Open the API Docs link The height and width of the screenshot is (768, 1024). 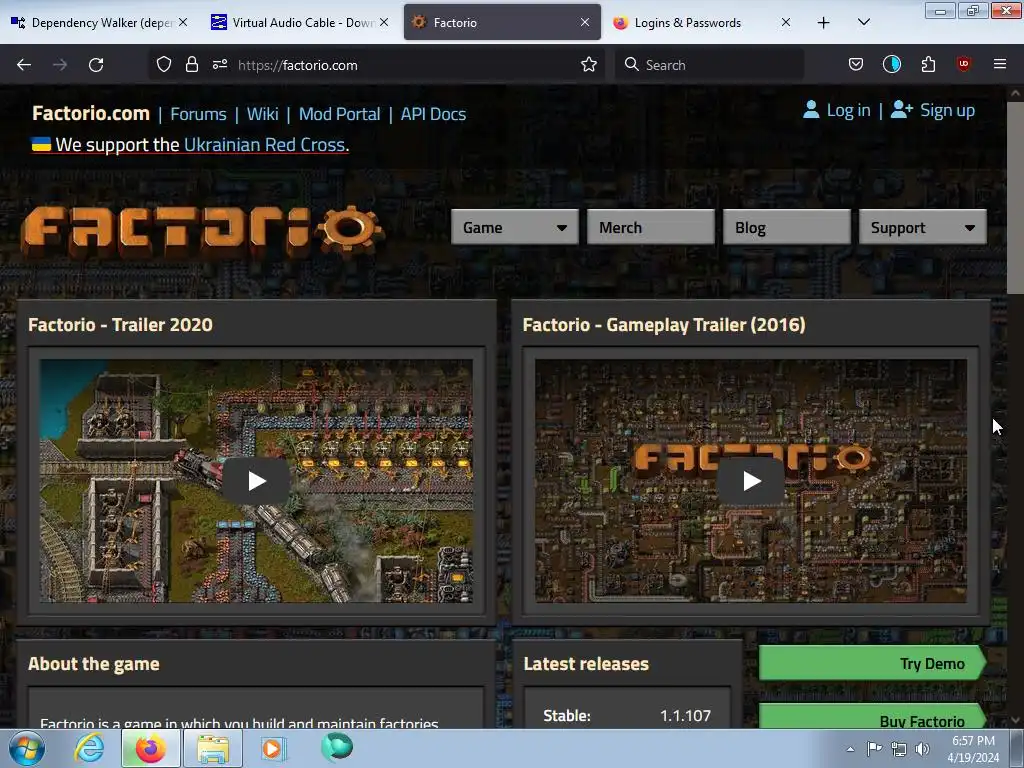tap(433, 114)
